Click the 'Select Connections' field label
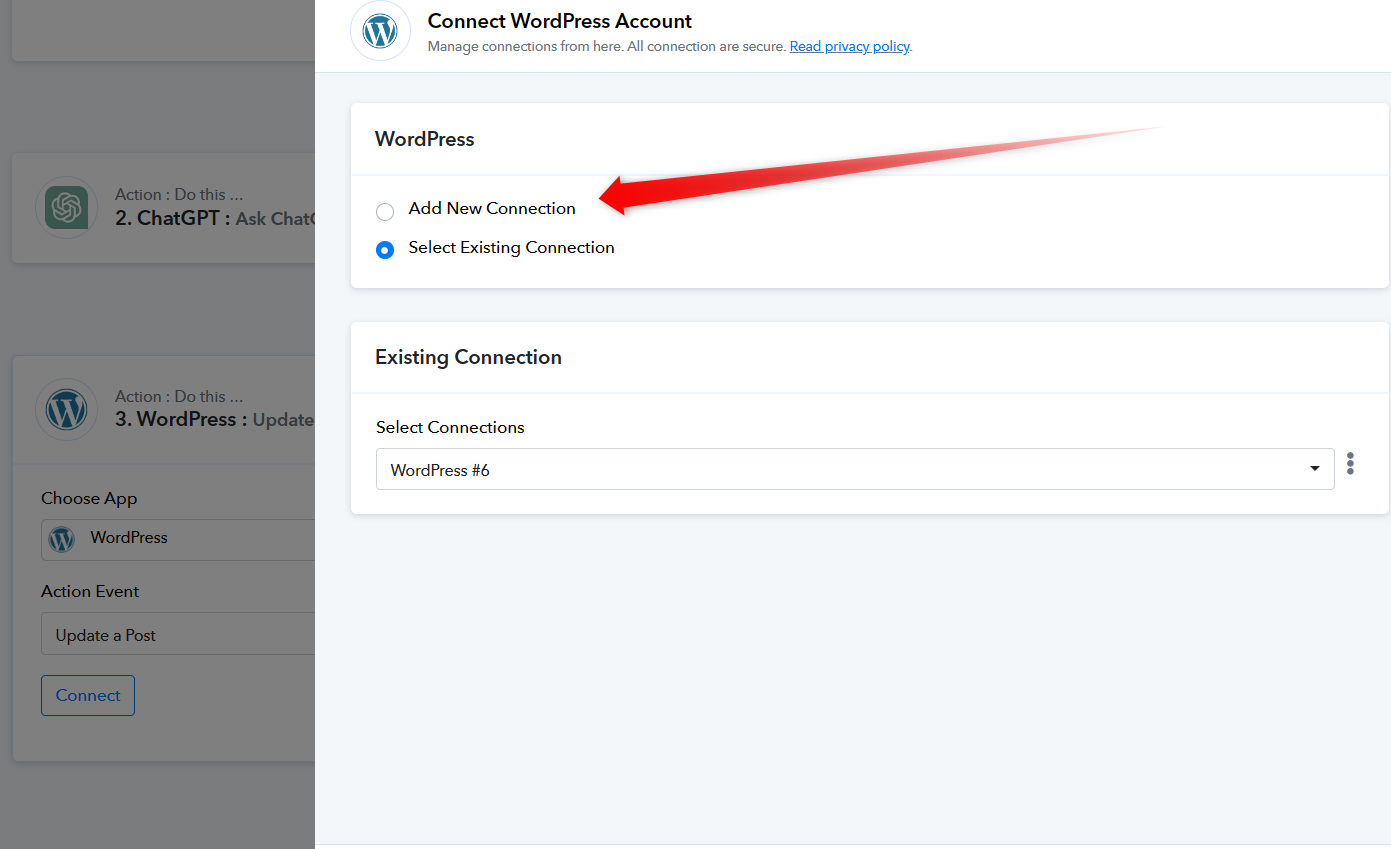The image size is (1391, 849). (x=450, y=427)
